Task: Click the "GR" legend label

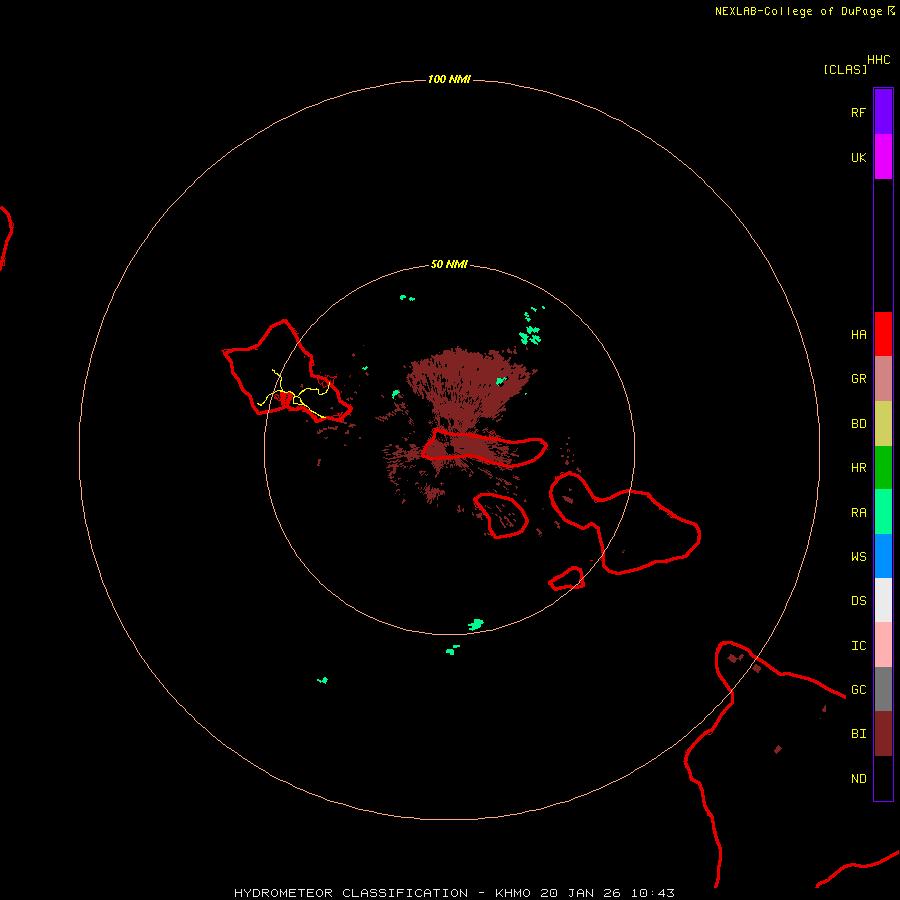Action: (x=858, y=379)
